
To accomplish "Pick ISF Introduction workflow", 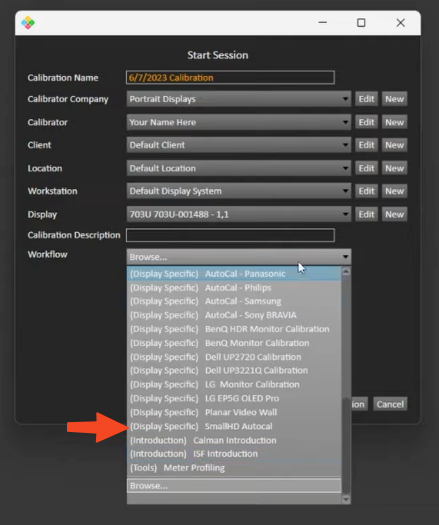I will point(234,454).
